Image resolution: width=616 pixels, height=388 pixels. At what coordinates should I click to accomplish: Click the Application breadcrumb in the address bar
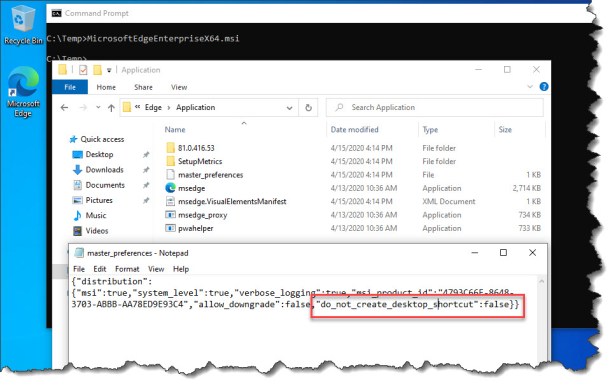coord(195,108)
